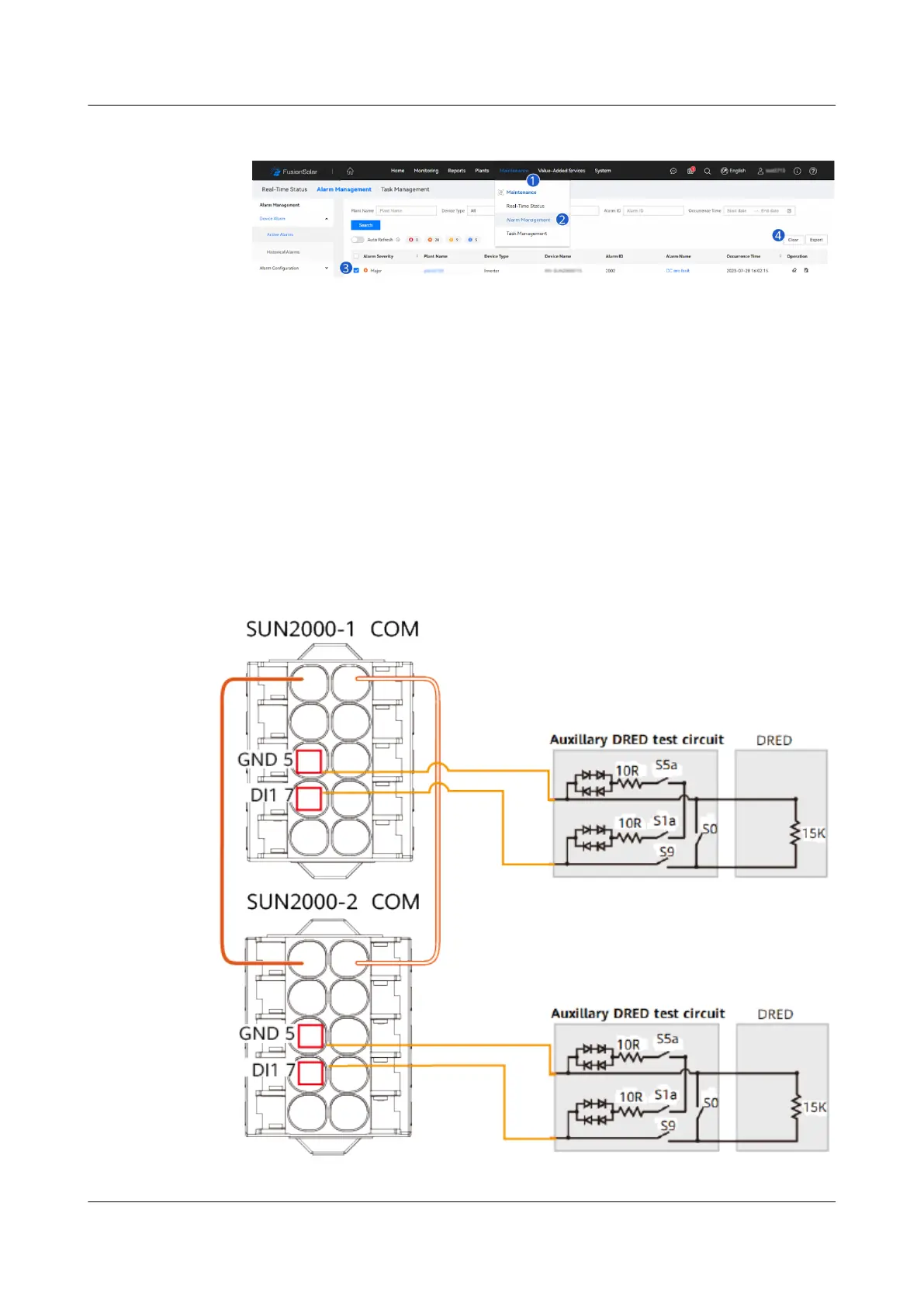Screen dimensions: 924x1307
Task: Open the user account icon
Action: [x=760, y=171]
